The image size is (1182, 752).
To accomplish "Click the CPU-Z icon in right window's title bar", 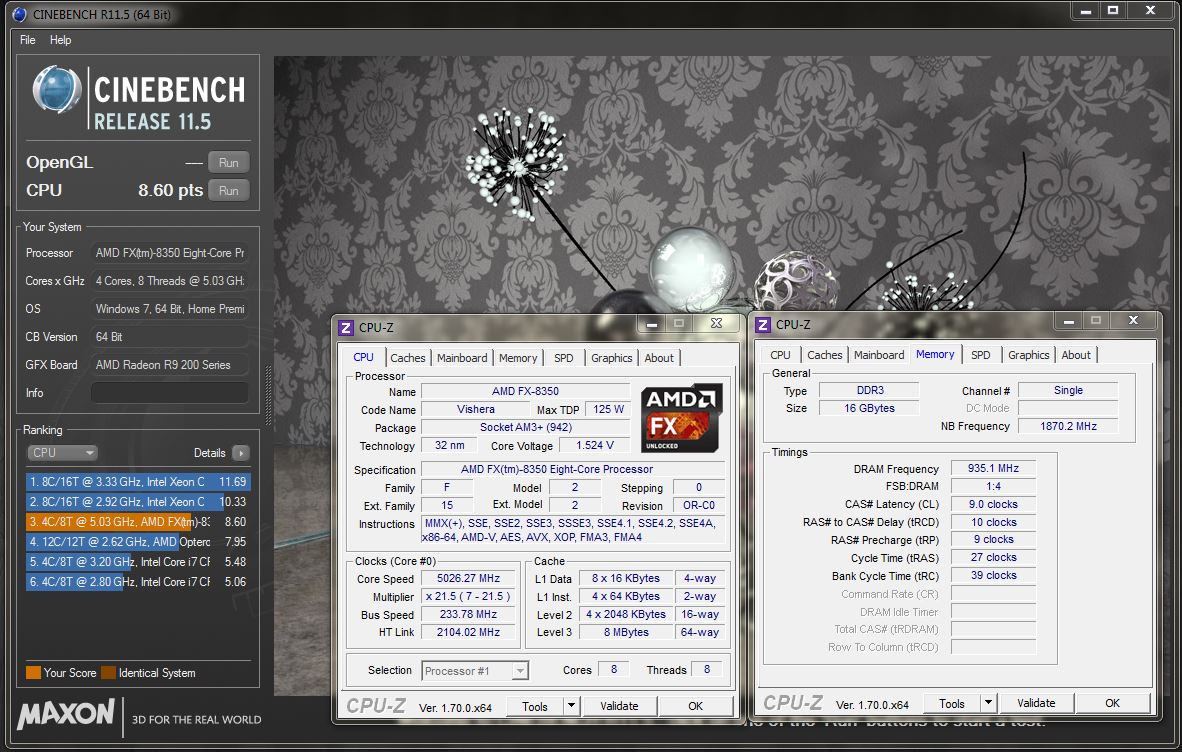I will (763, 325).
